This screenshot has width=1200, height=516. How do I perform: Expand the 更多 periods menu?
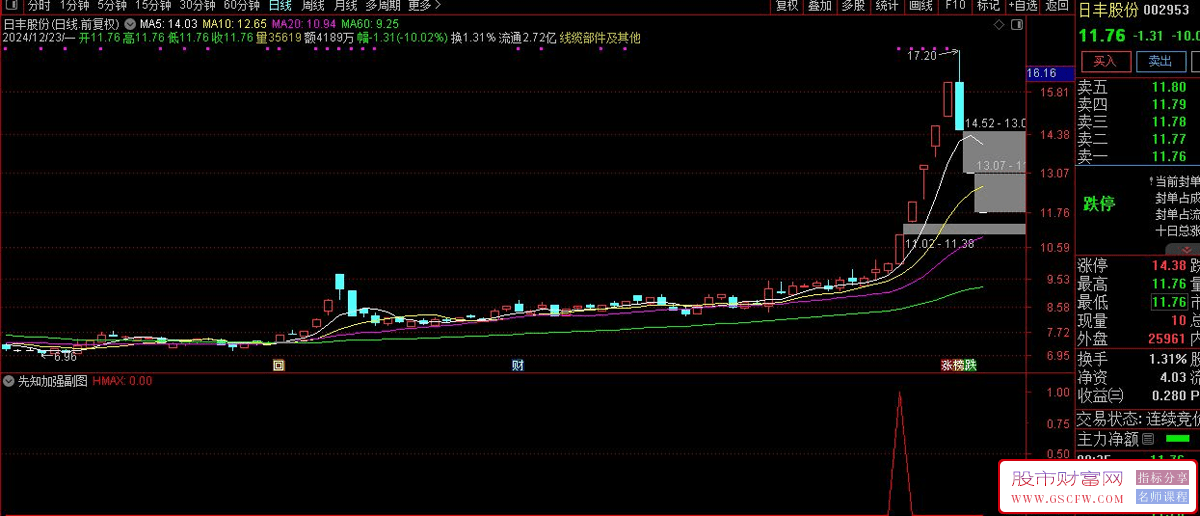(424, 6)
